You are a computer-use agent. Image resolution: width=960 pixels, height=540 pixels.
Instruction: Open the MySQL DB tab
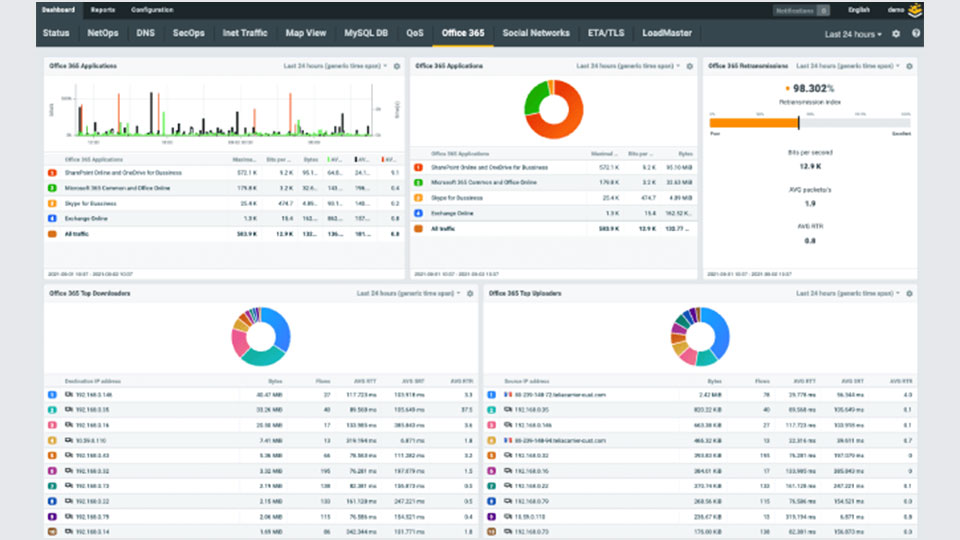point(366,33)
